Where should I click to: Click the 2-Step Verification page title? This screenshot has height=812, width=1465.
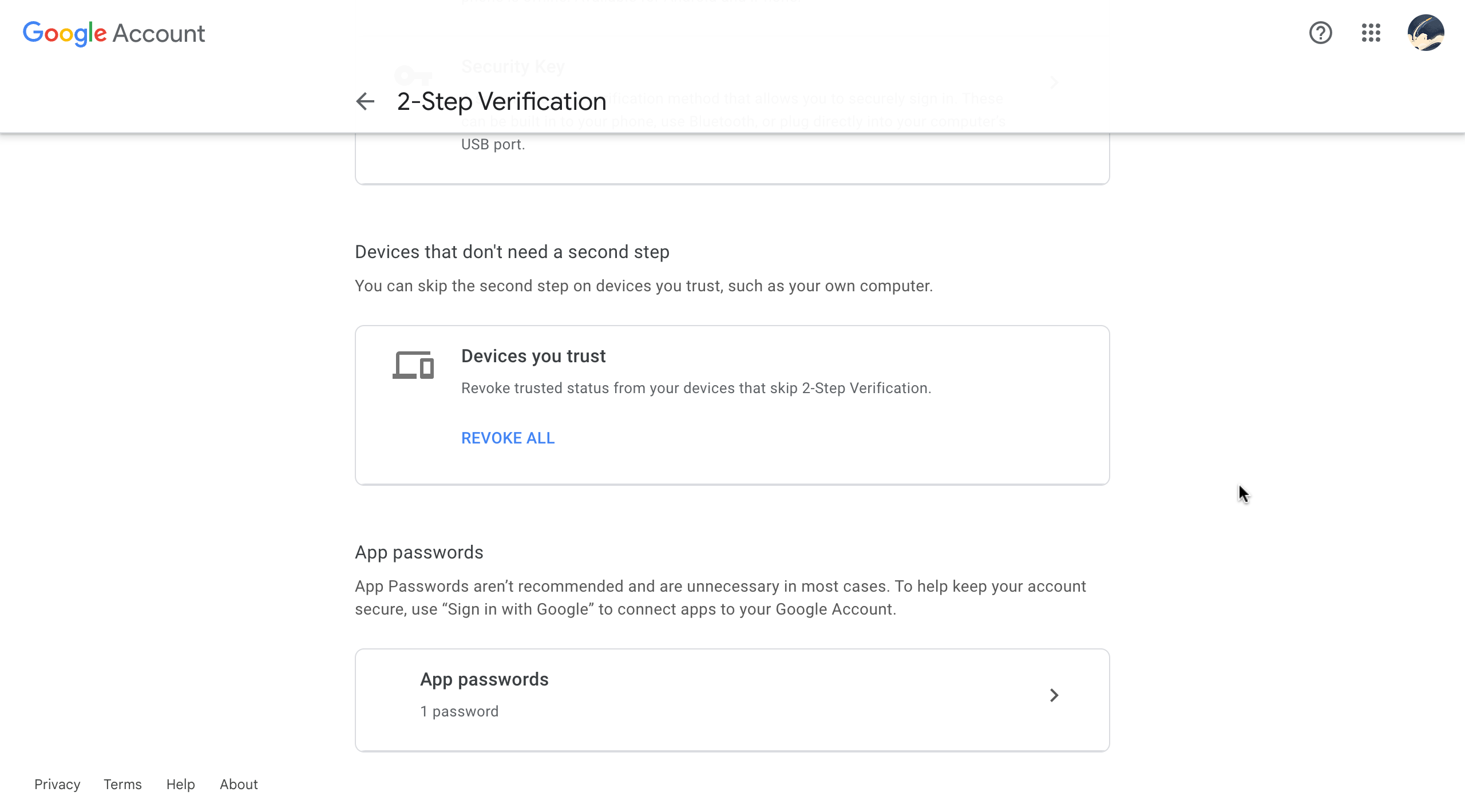click(501, 101)
